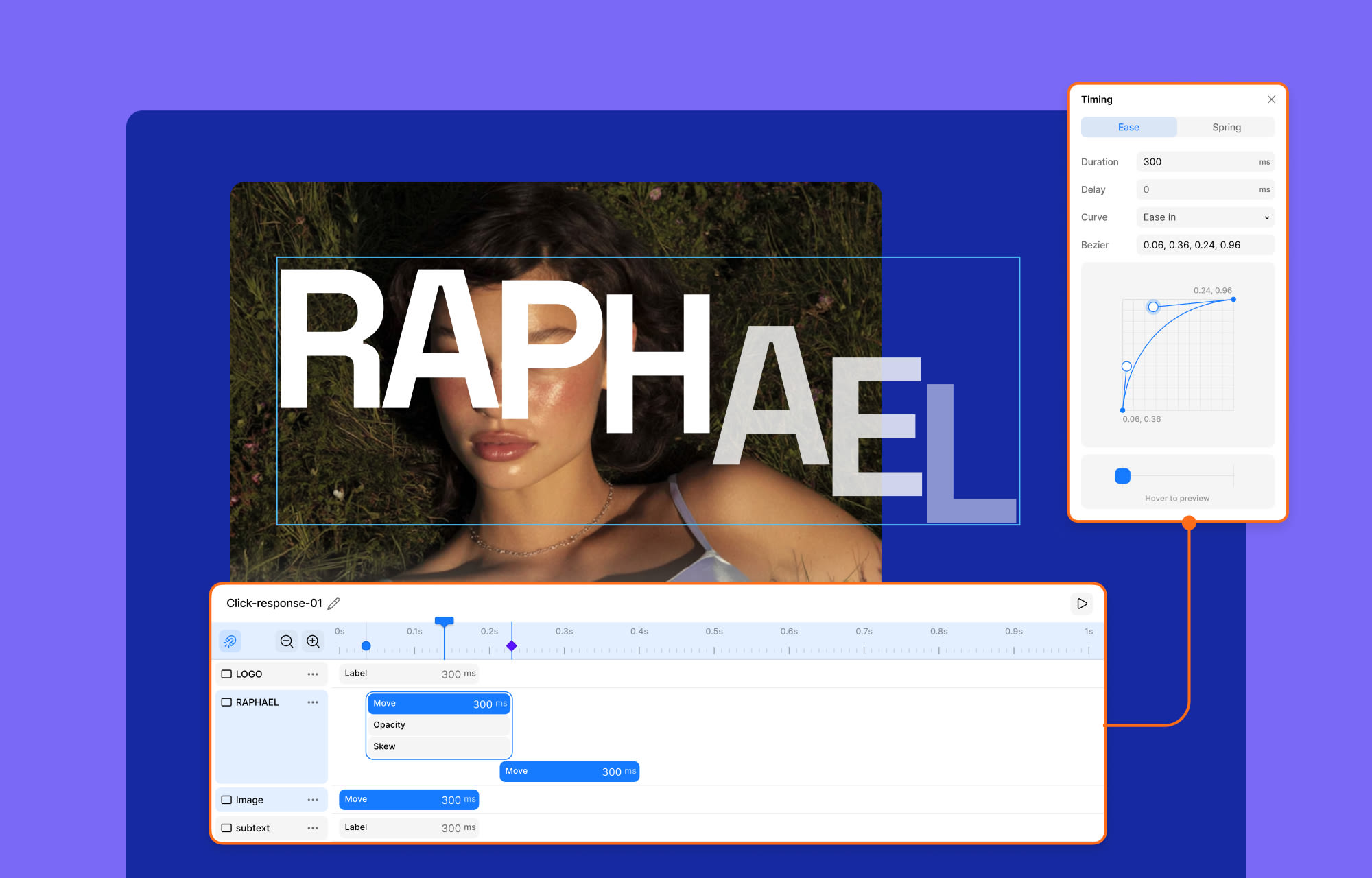Select the Image layer Move block
Viewport: 1372px width, 878px height.
point(409,800)
